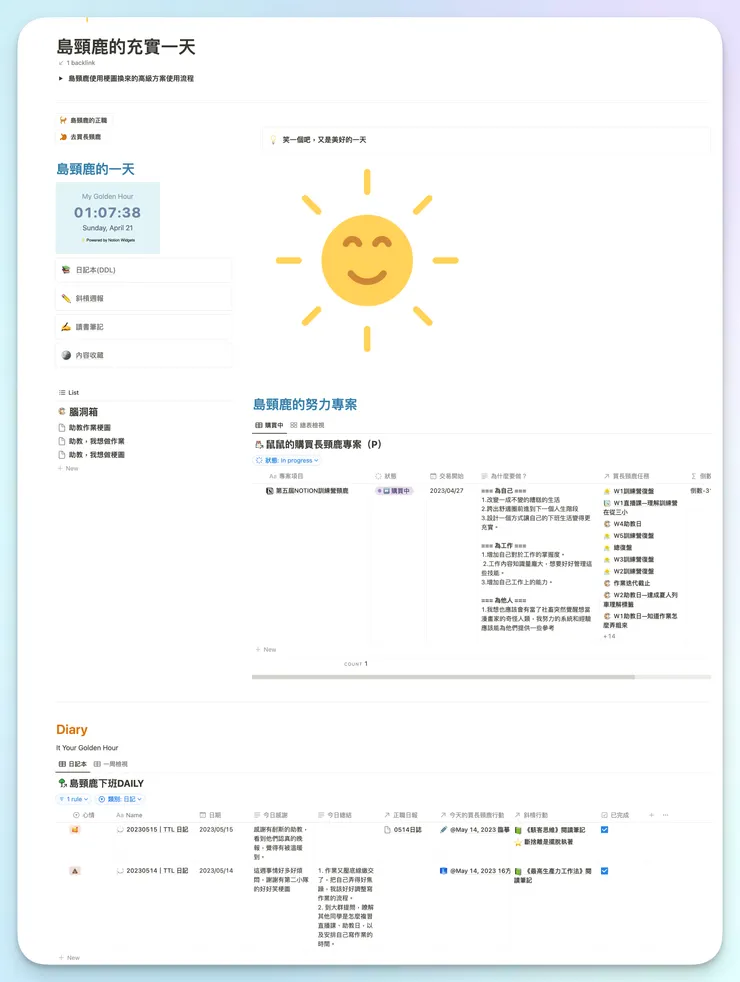
Task: Click the star icon beside W1訓練營復盤
Action: pyautogui.click(x=607, y=492)
